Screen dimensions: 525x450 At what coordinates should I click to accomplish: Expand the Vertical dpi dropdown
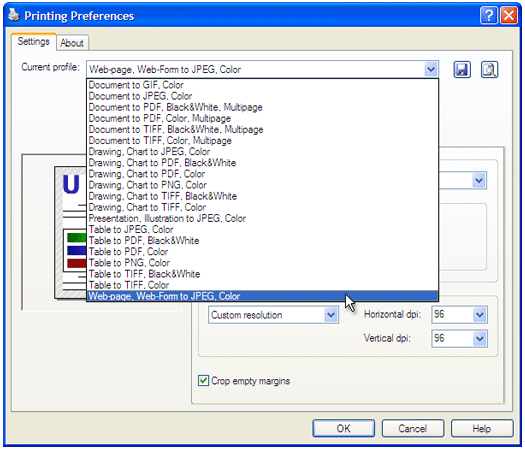479,339
